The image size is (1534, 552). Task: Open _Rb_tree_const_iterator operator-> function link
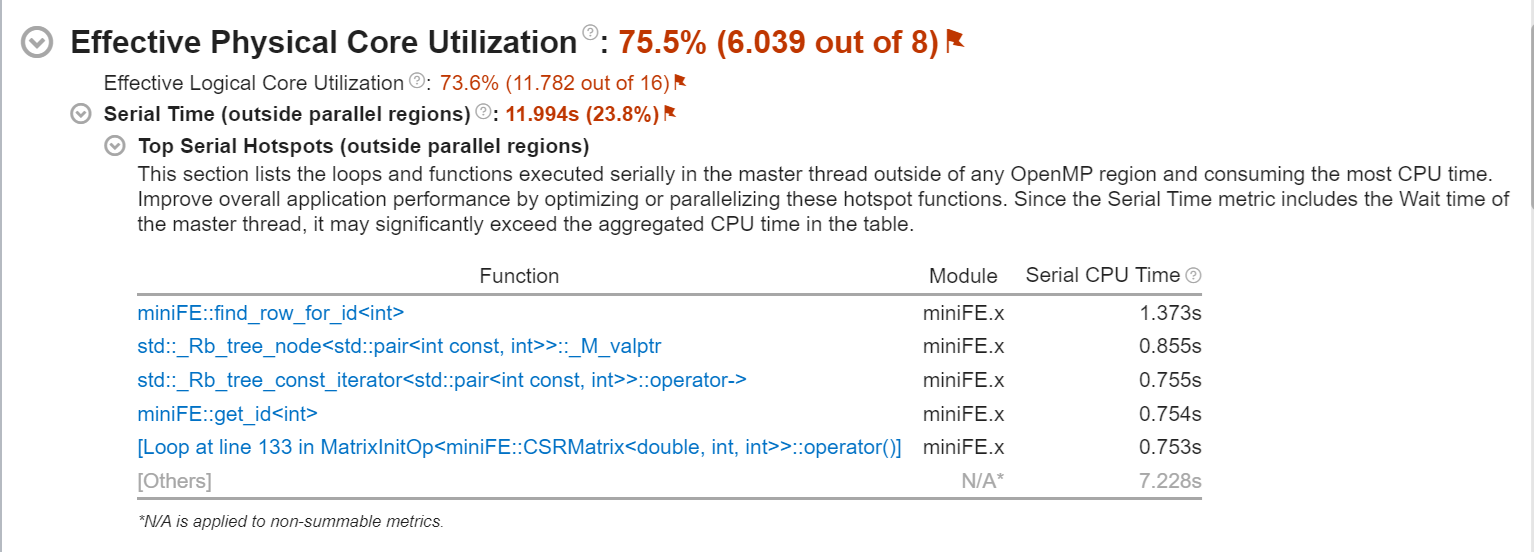[x=442, y=381]
